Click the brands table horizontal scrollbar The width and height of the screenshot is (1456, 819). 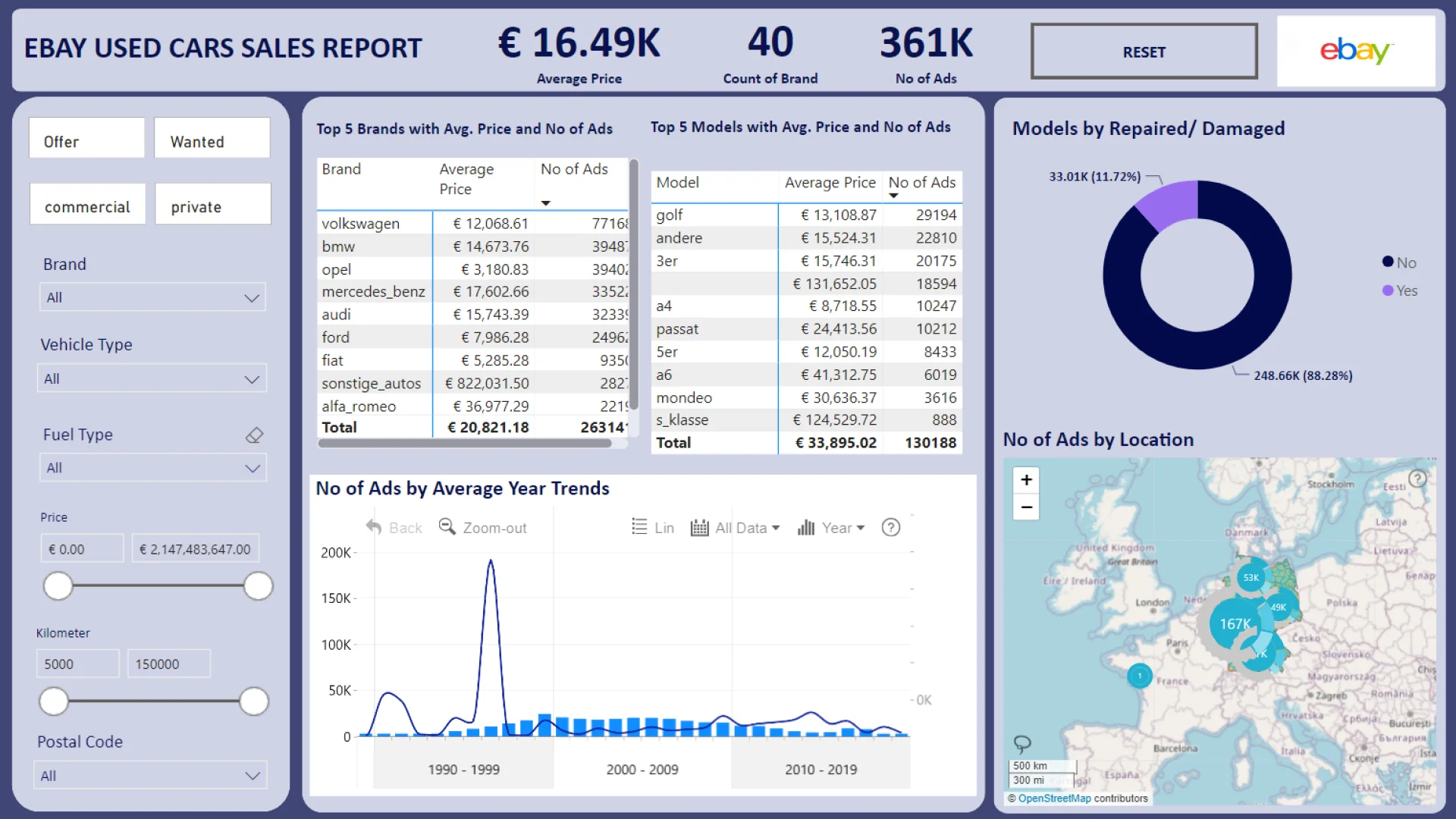tap(465, 444)
